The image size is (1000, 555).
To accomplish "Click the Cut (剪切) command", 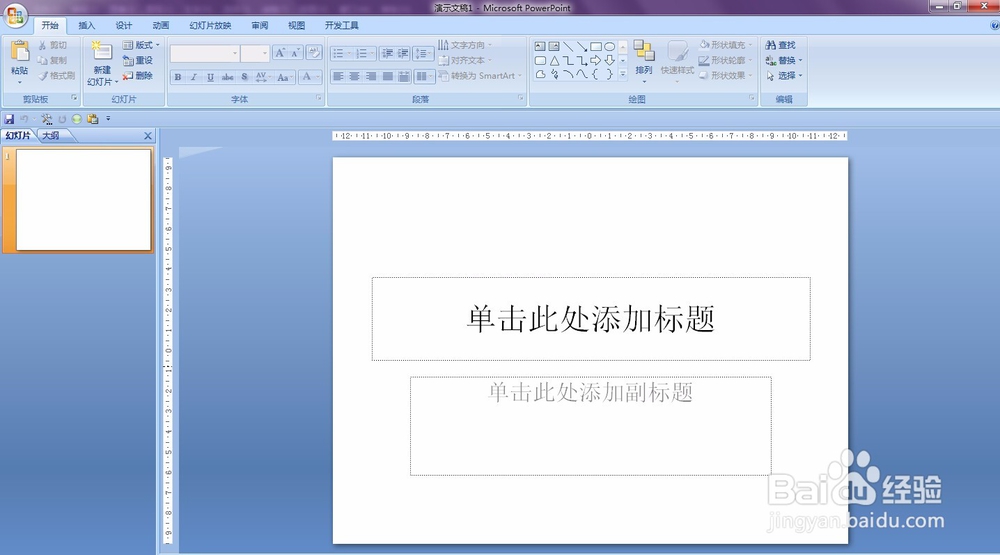I will click(52, 45).
